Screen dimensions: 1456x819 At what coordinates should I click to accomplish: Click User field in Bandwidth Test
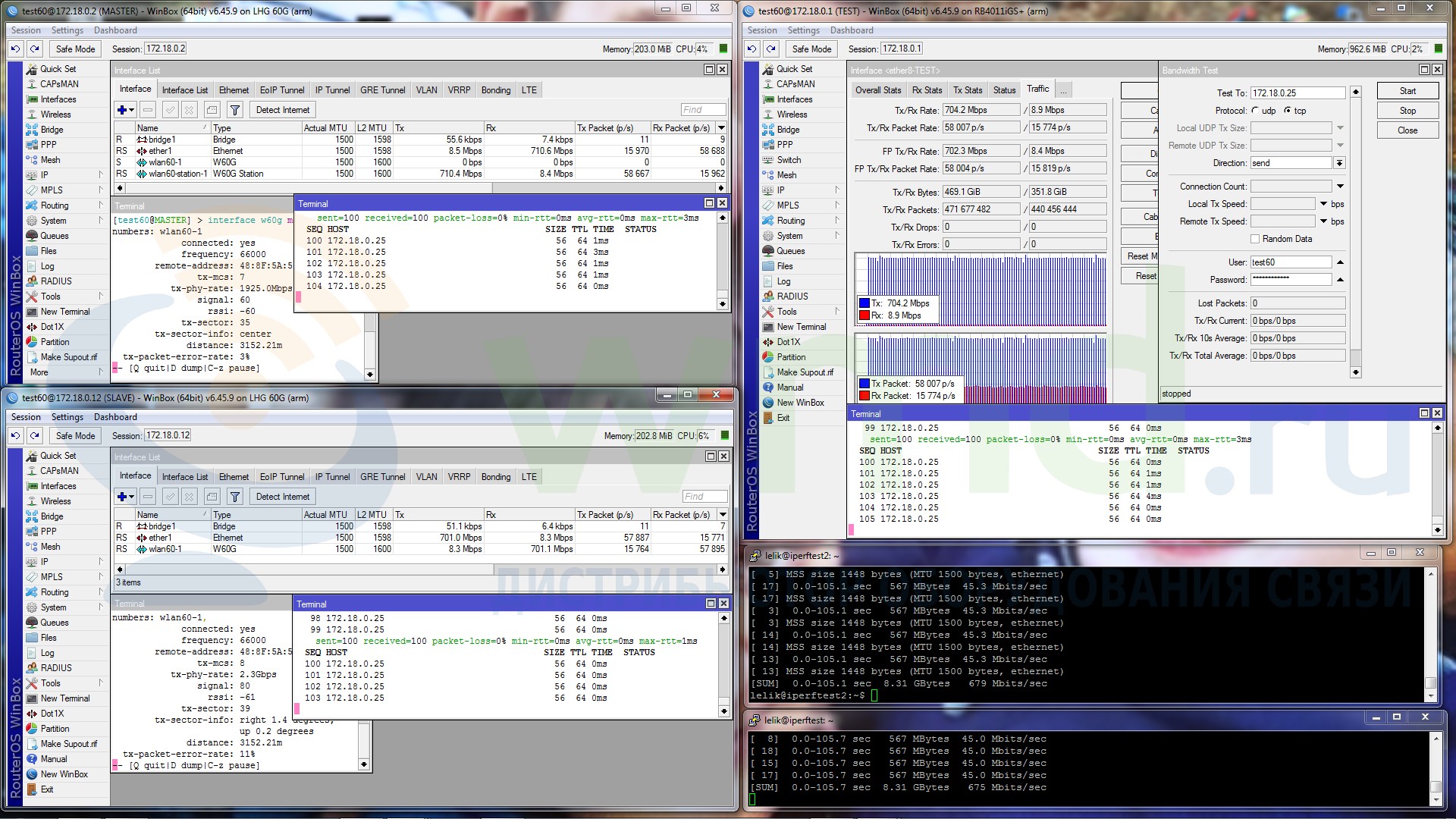coord(1291,262)
